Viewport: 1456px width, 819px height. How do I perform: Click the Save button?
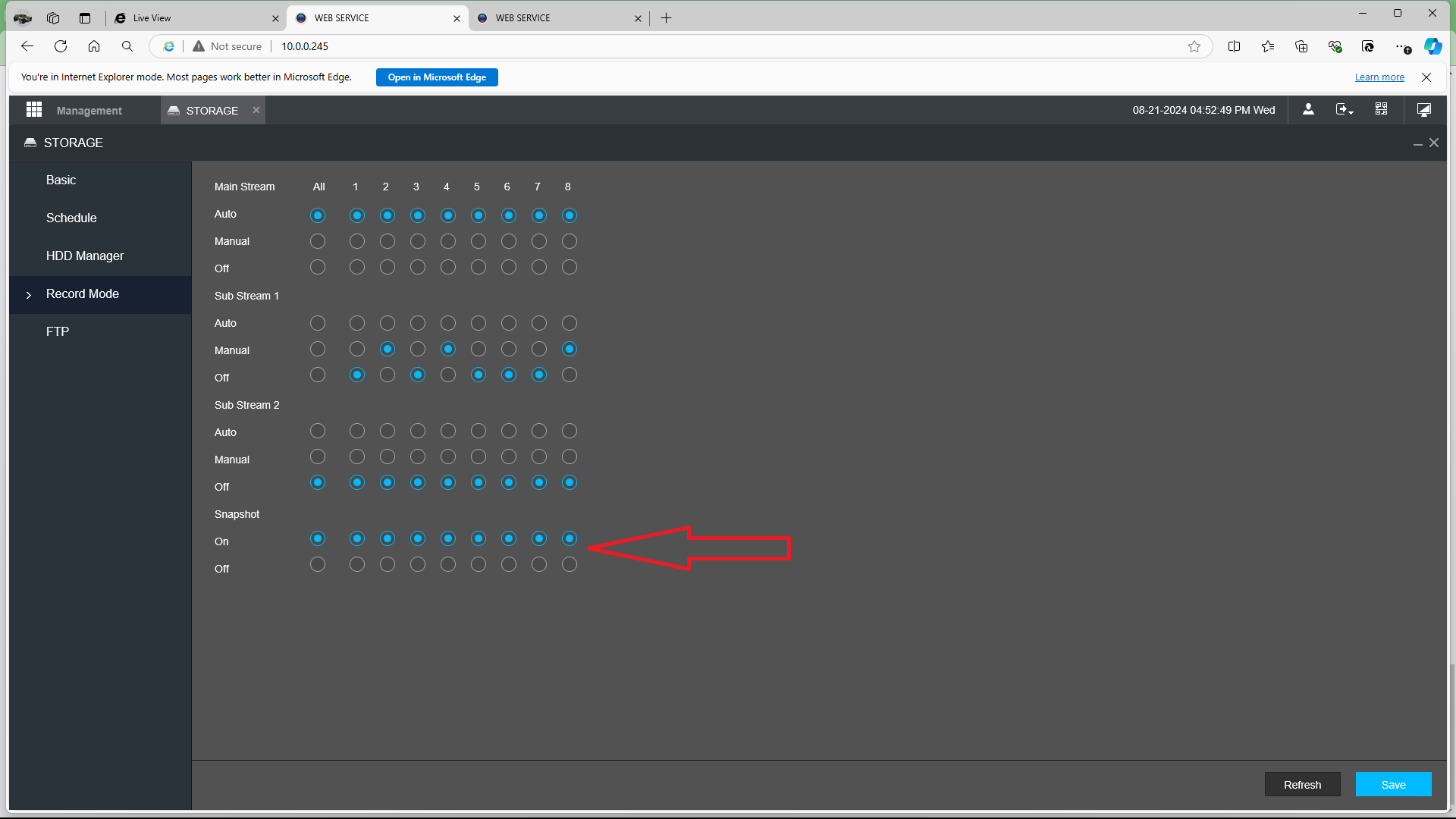coord(1393,785)
